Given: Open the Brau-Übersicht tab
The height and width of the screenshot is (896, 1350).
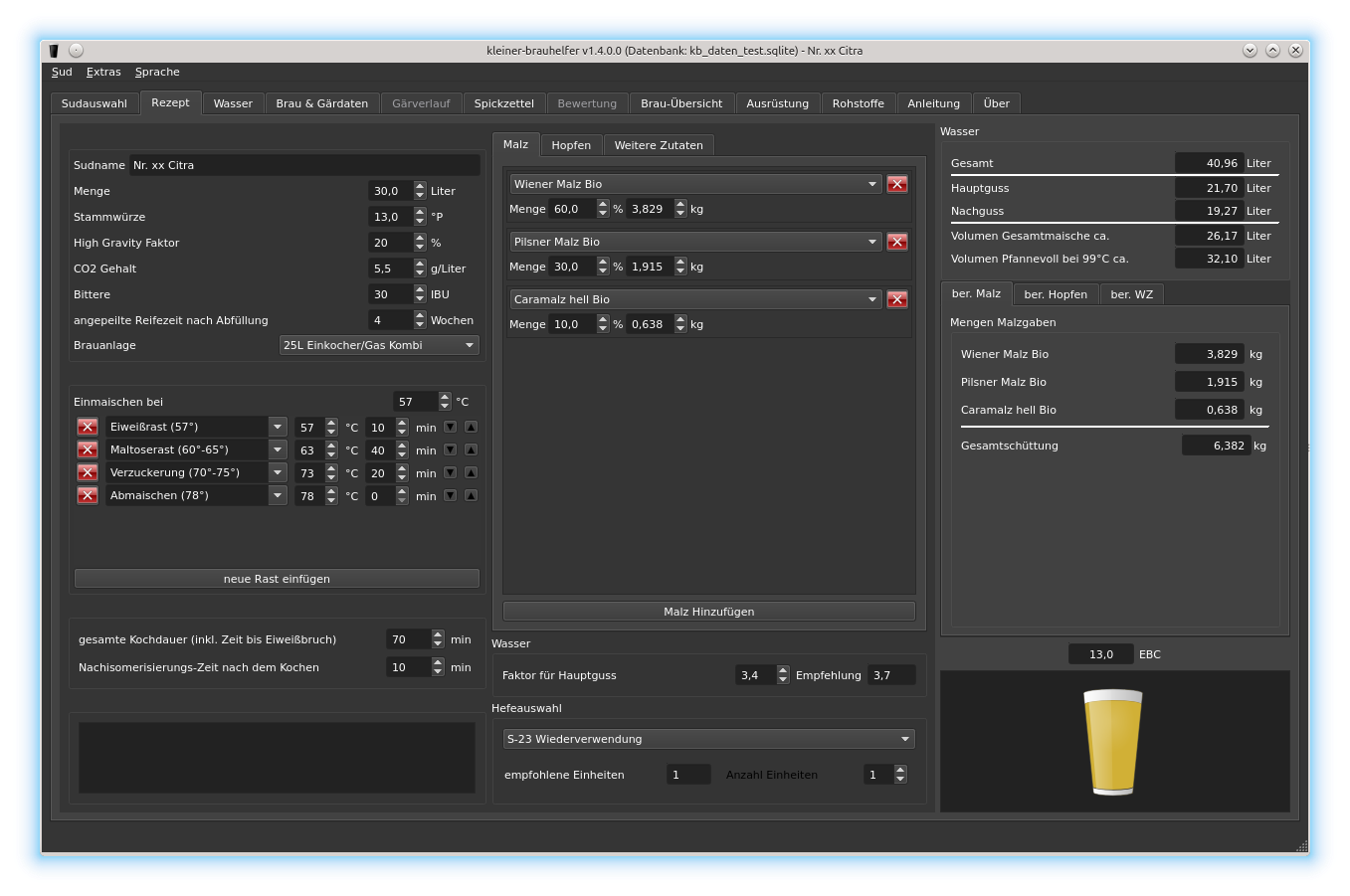Looking at the screenshot, I should coord(681,103).
